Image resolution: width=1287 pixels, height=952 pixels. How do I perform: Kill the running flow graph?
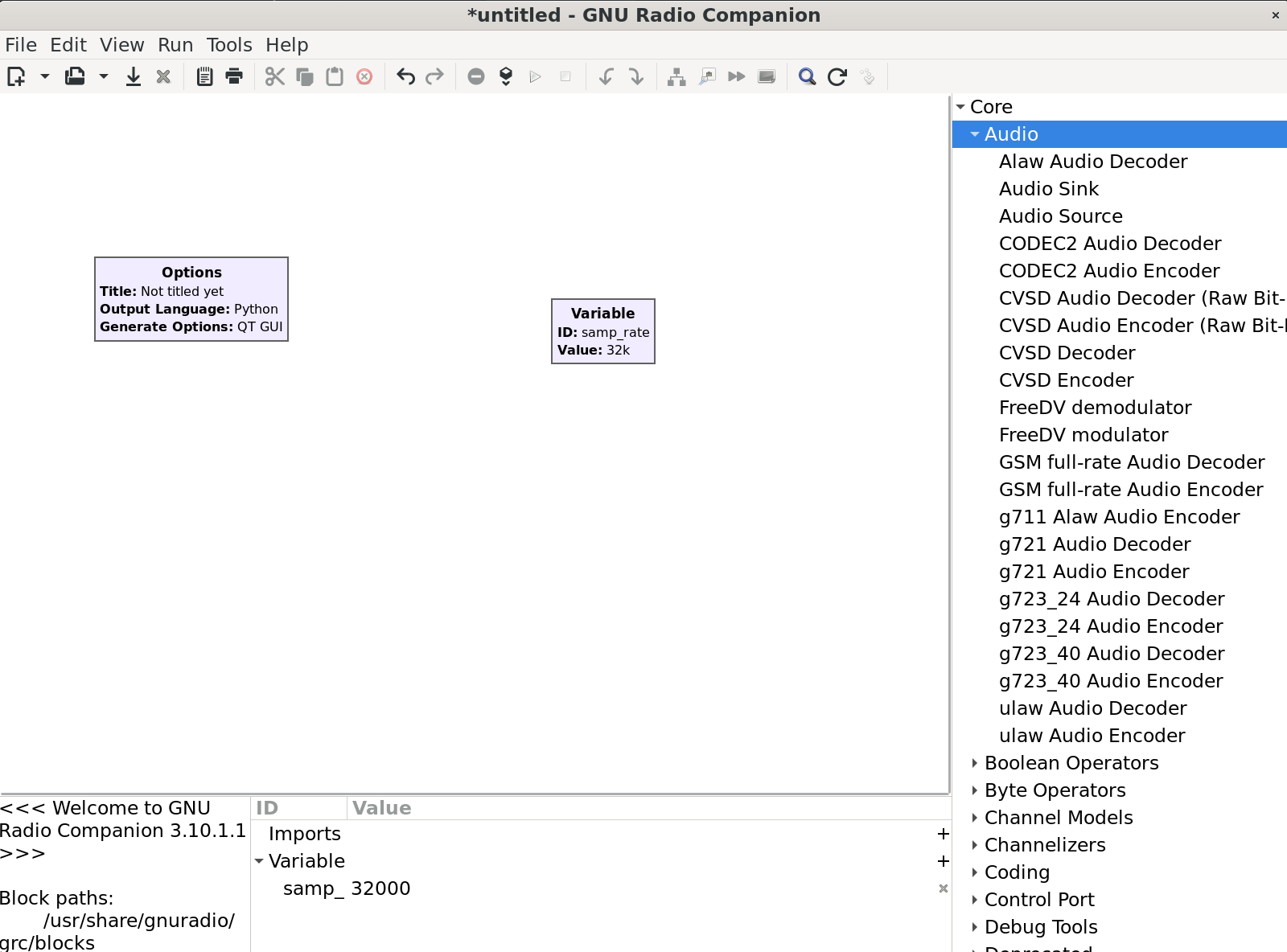[x=565, y=76]
